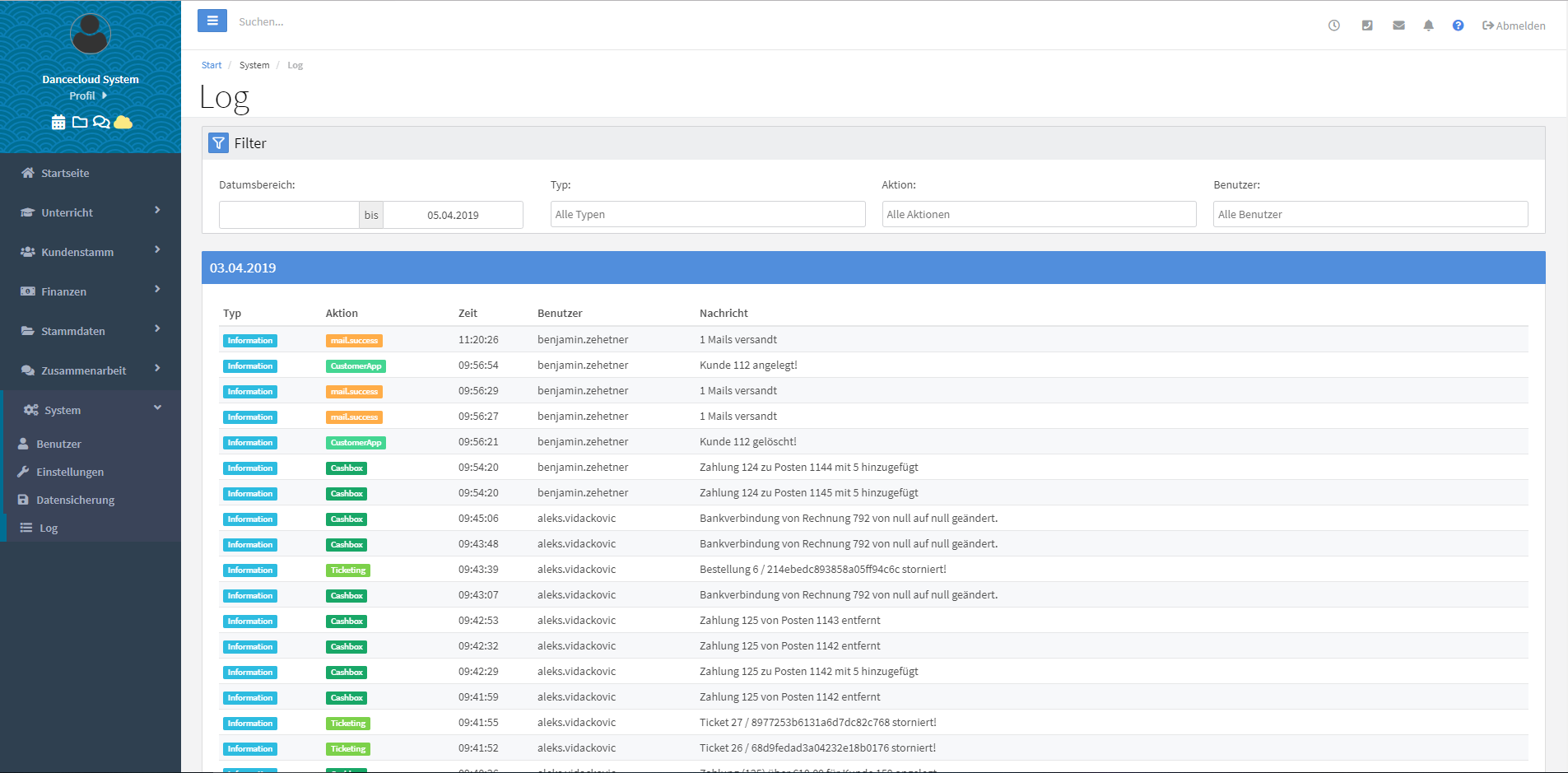The image size is (1568, 773).
Task: Click the Cashbox badge at 09:45:06
Action: 347,519
